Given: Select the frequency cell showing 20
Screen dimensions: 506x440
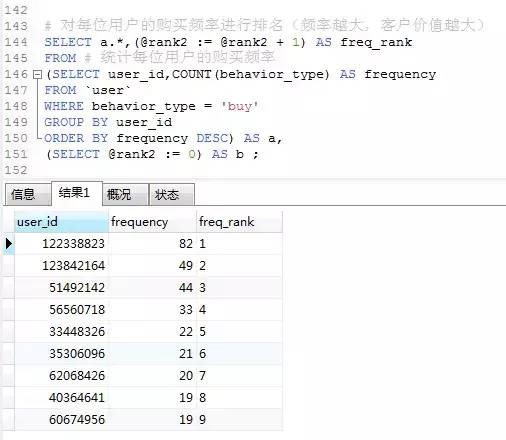Looking at the screenshot, I should point(152,376).
